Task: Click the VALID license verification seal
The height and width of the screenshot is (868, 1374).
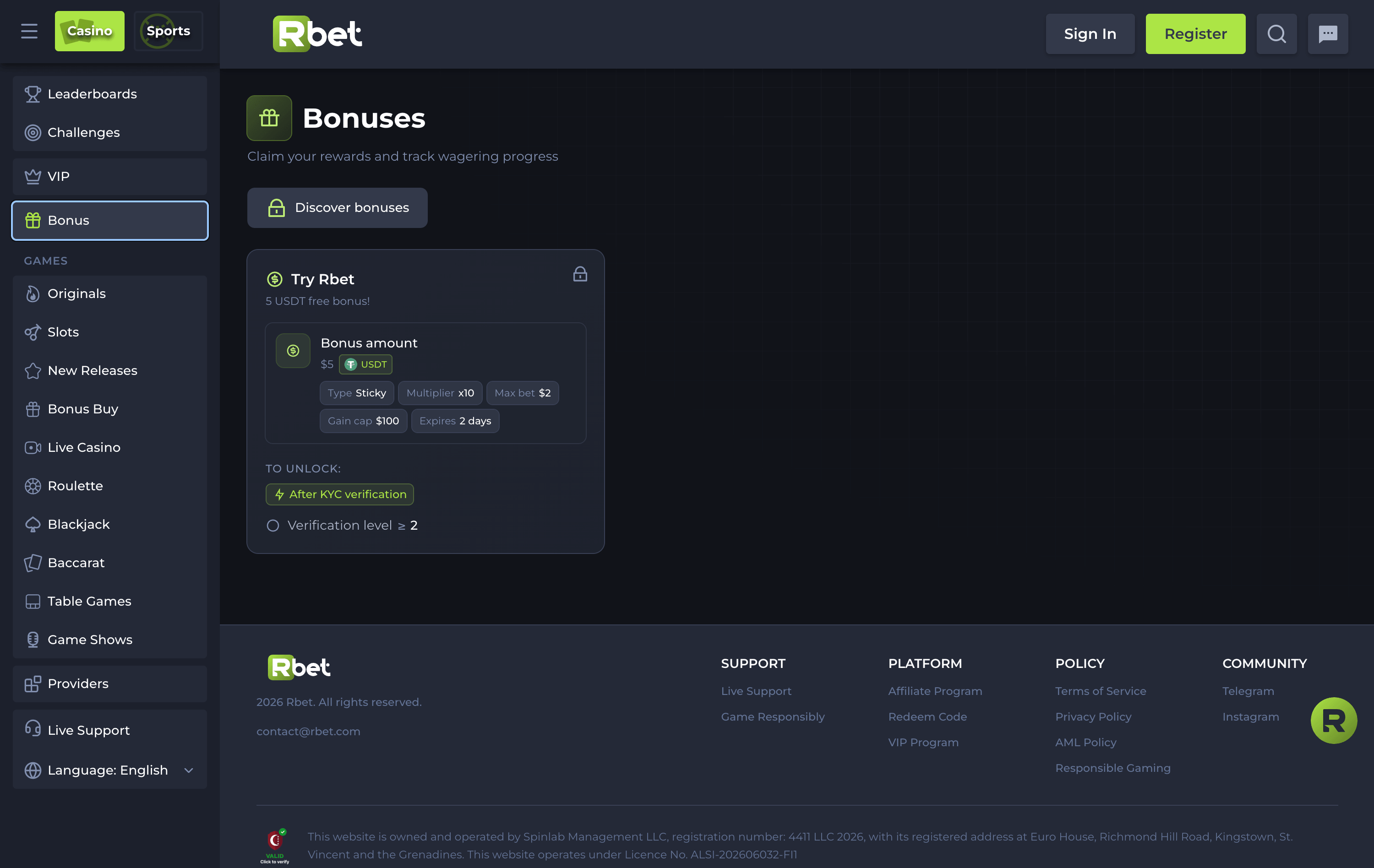Action: coord(275,846)
